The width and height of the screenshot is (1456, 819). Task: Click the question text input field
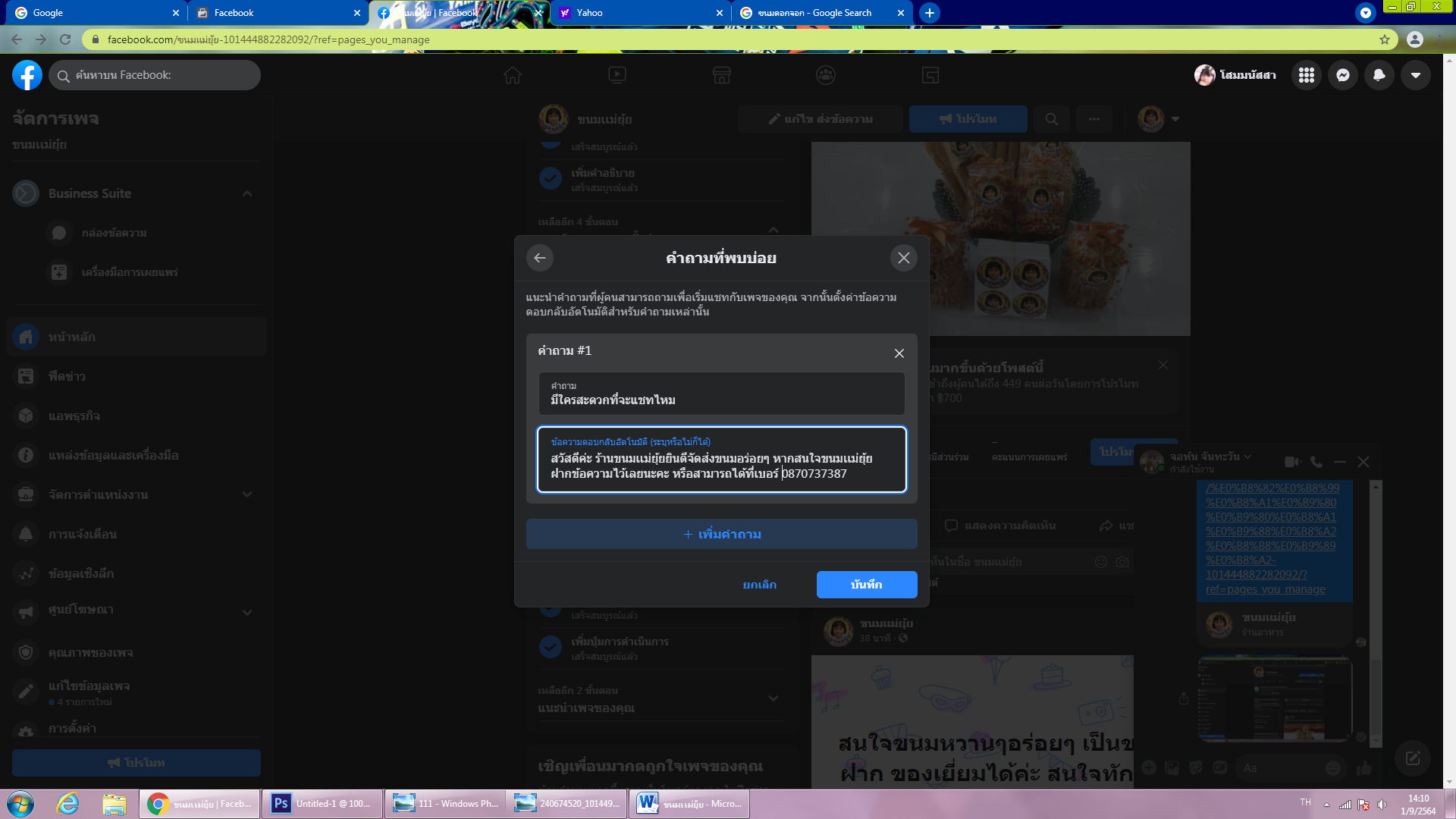pyautogui.click(x=721, y=394)
